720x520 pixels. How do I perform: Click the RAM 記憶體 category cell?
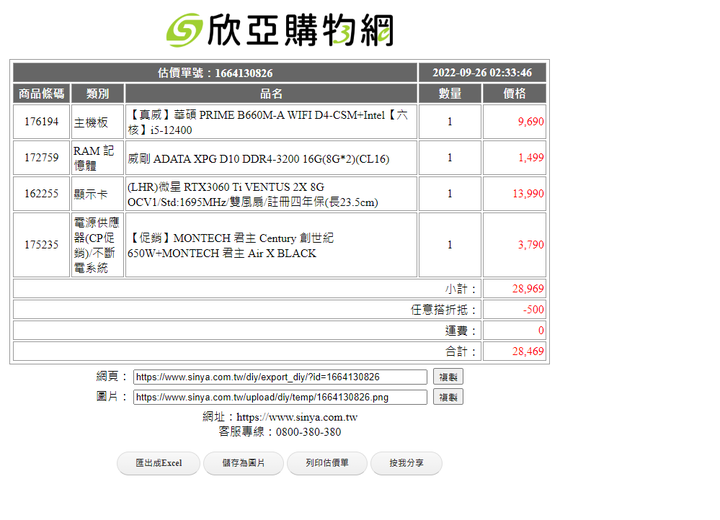pyautogui.click(x=97, y=158)
